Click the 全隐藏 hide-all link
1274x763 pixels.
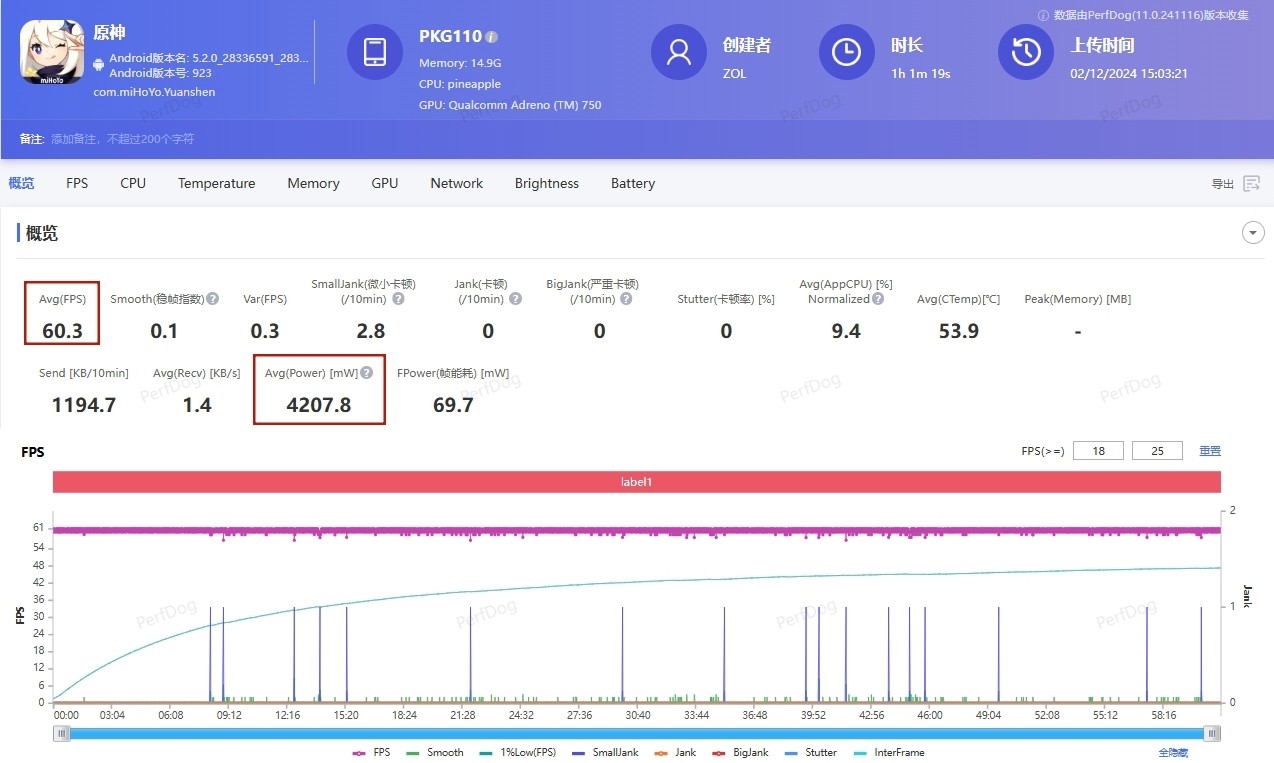tap(1172, 753)
